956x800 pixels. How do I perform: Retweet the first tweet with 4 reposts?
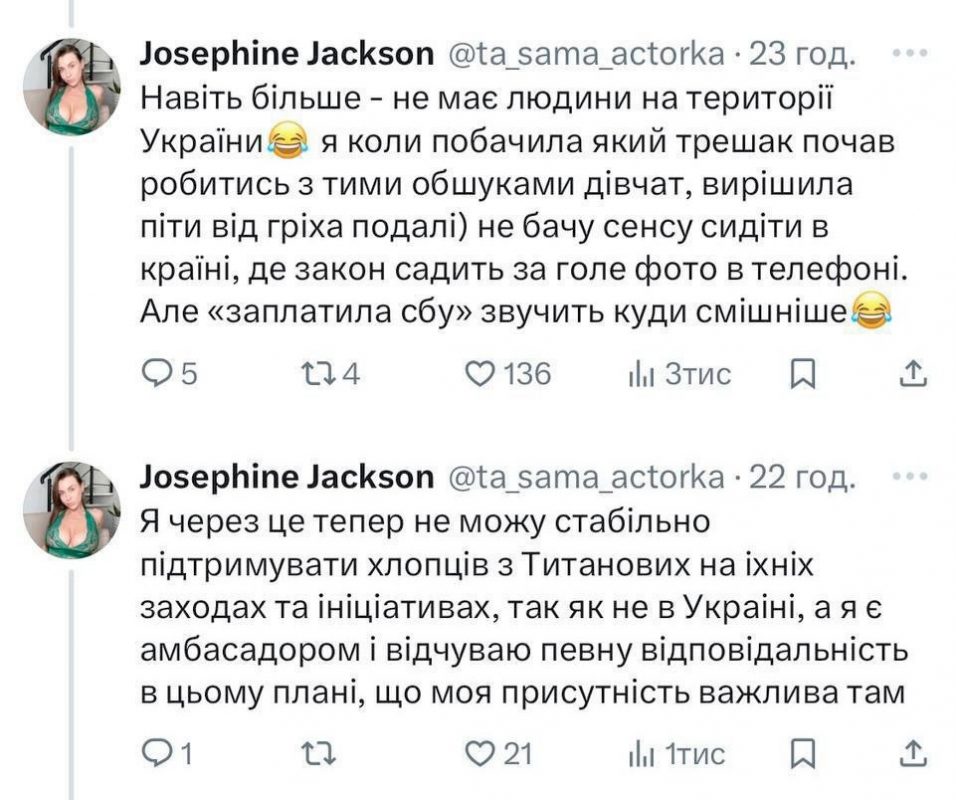pos(317,374)
